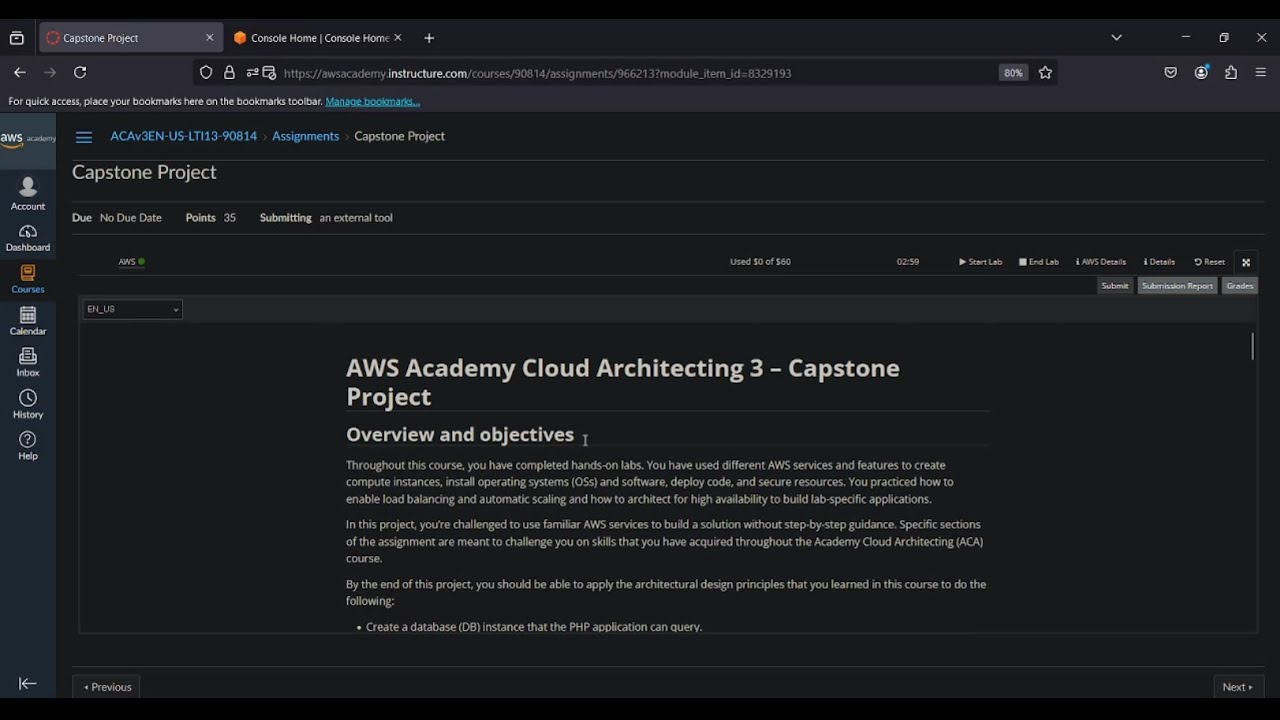Open the ACAv3EN-US-LTI13-90814 breadcrumb link
Viewport: 1280px width, 720px height.
(x=184, y=136)
